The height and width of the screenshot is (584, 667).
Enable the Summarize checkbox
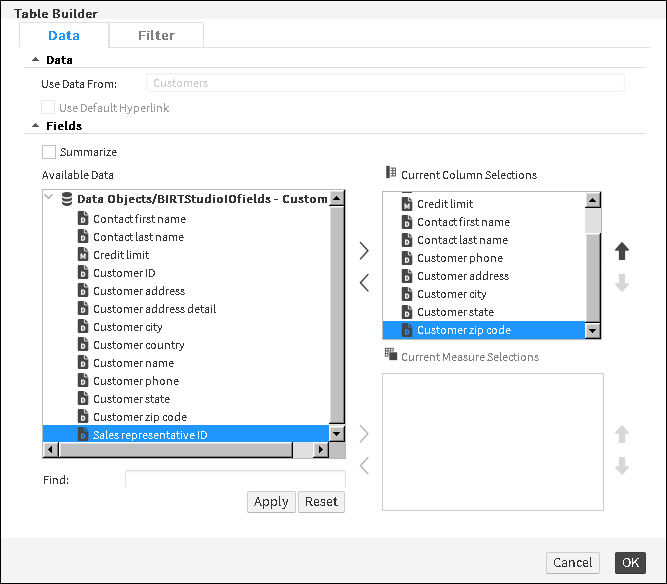pyautogui.click(x=49, y=152)
